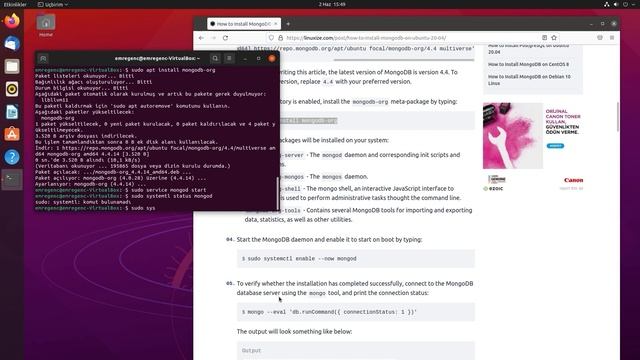Open Firefox from the Ubuntu dock
This screenshot has width=640, height=360.
point(12,21)
